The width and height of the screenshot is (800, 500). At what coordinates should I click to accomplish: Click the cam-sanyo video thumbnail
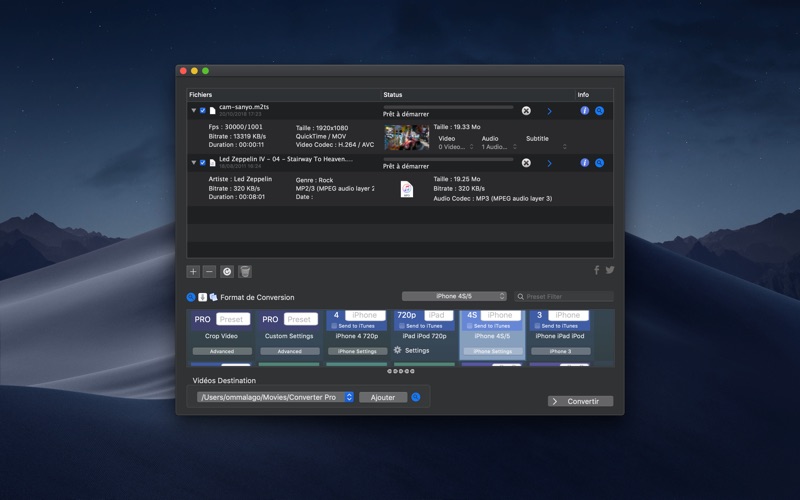coord(407,137)
